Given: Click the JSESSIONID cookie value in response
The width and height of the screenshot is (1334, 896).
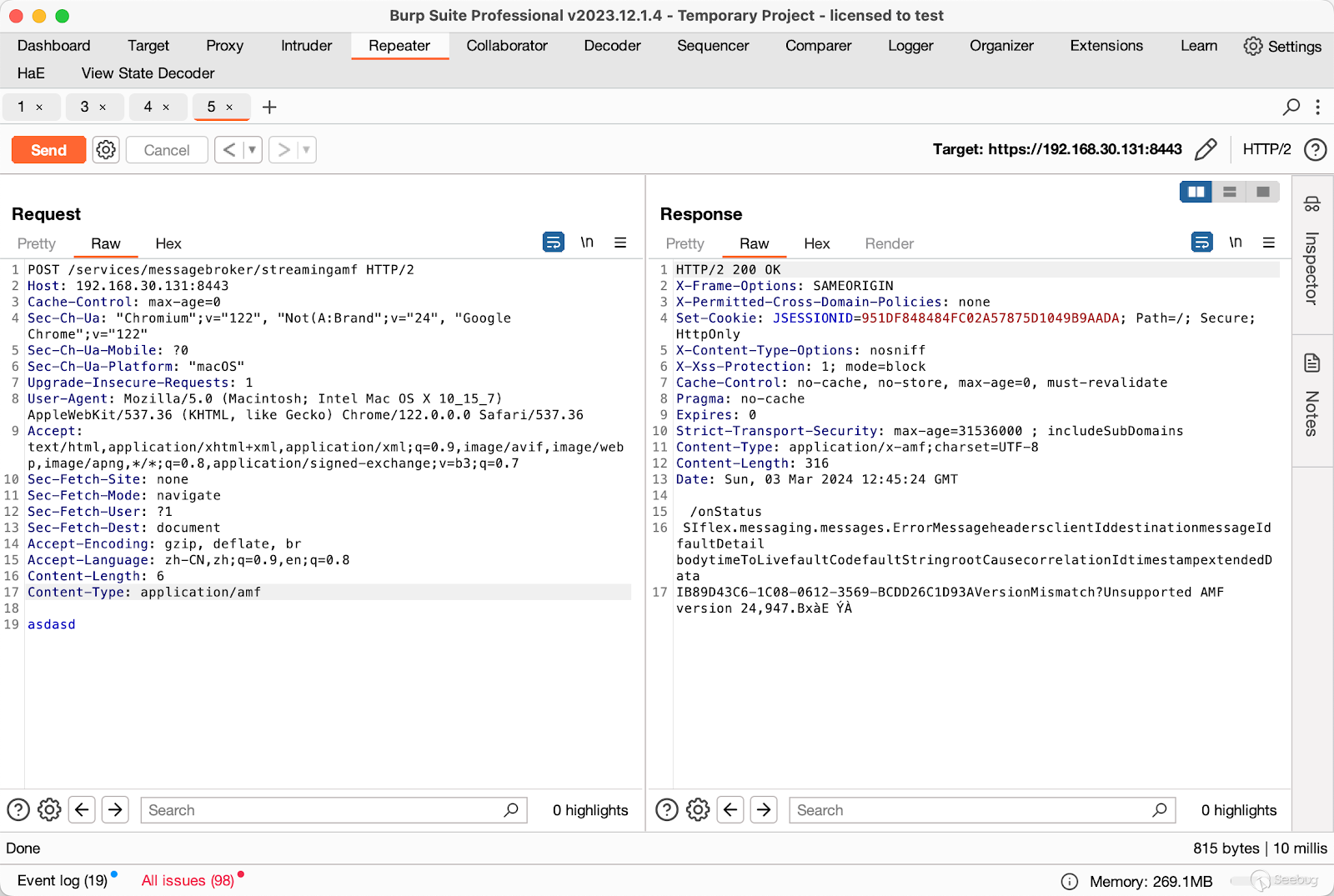Looking at the screenshot, I should (990, 318).
